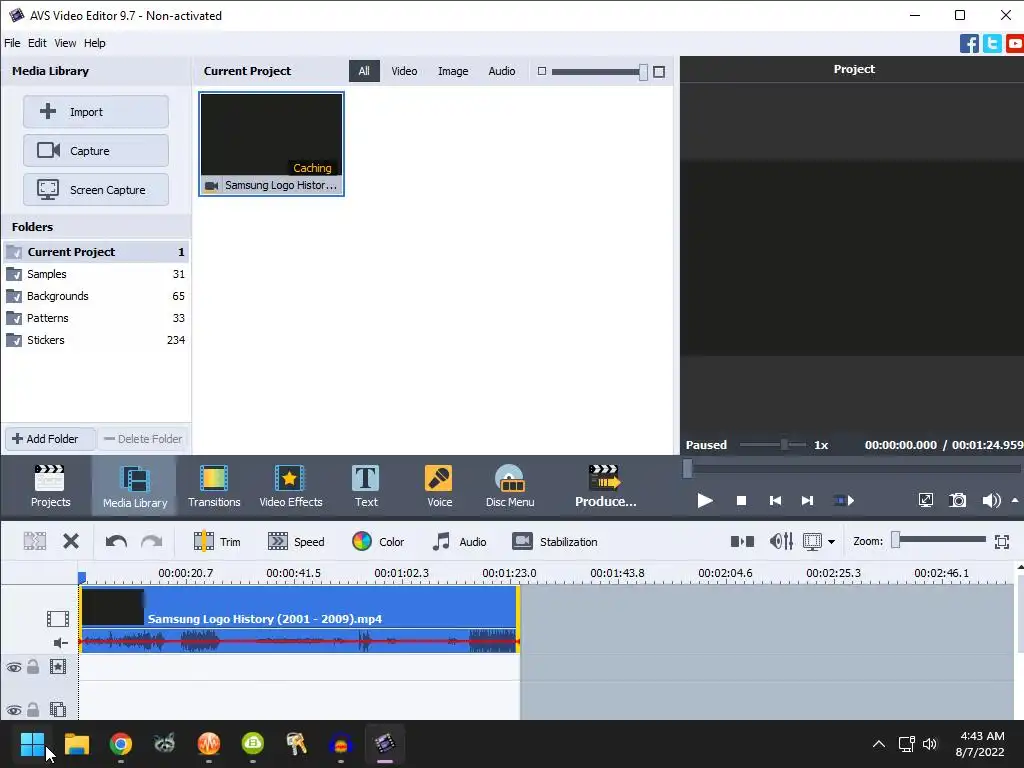Screen dimensions: 1024x768
Task: Filter media by Image
Action: click(x=453, y=71)
